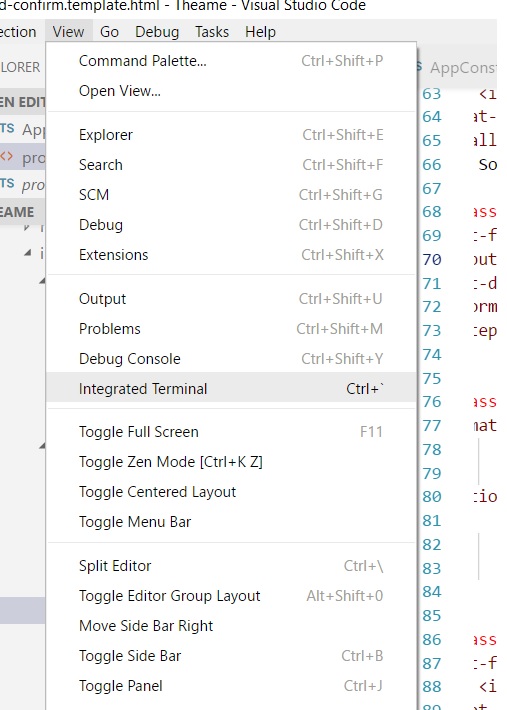This screenshot has width=507, height=710.
Task: Select line number 70 in the gutter
Action: pos(431,259)
